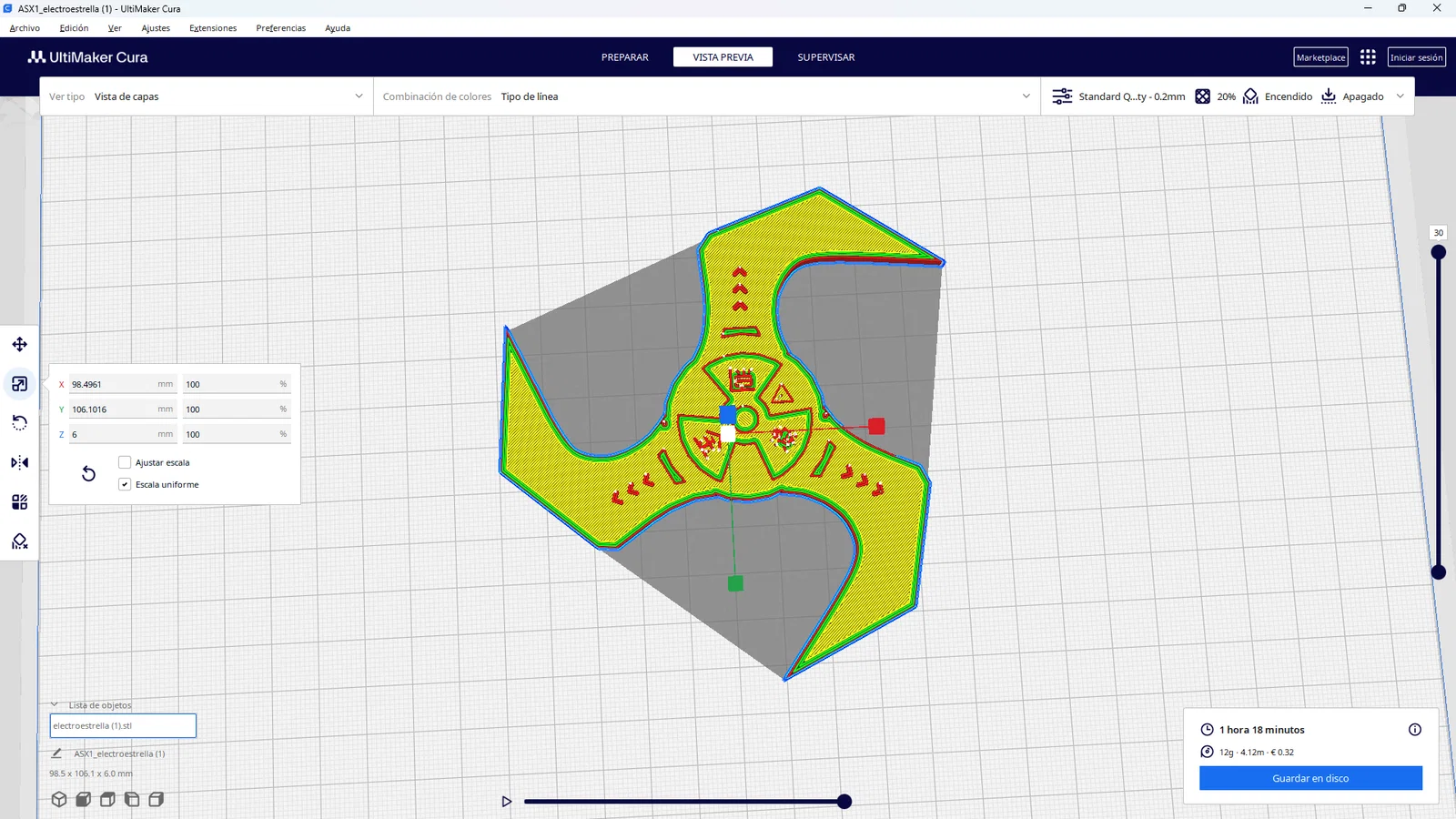Click the Y scale percent field
1456x819 pixels.
[x=236, y=409]
